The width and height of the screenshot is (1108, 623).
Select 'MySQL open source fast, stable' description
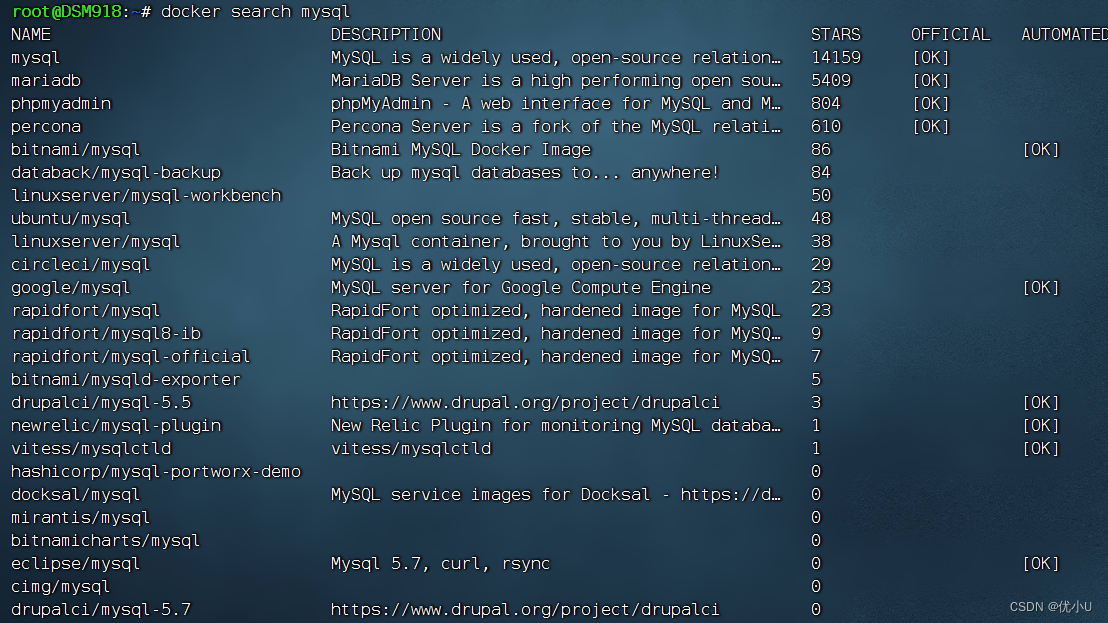[556, 219]
